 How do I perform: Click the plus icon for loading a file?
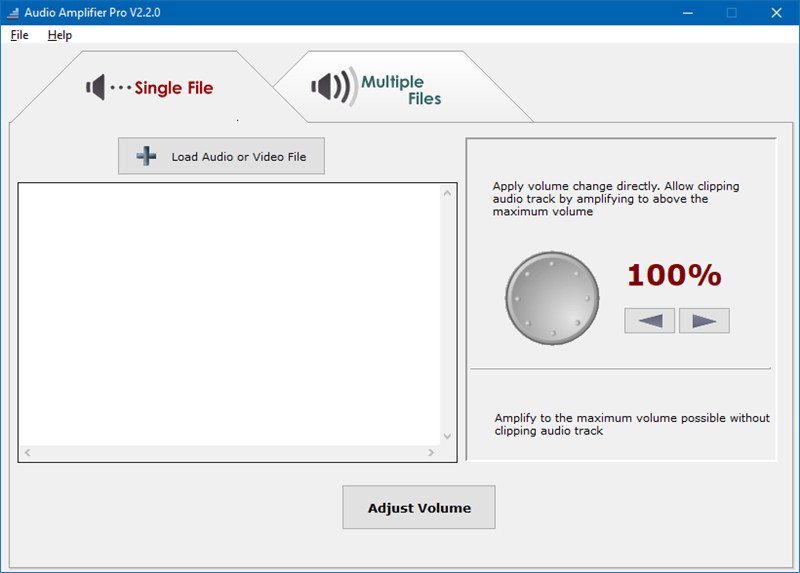pos(147,156)
